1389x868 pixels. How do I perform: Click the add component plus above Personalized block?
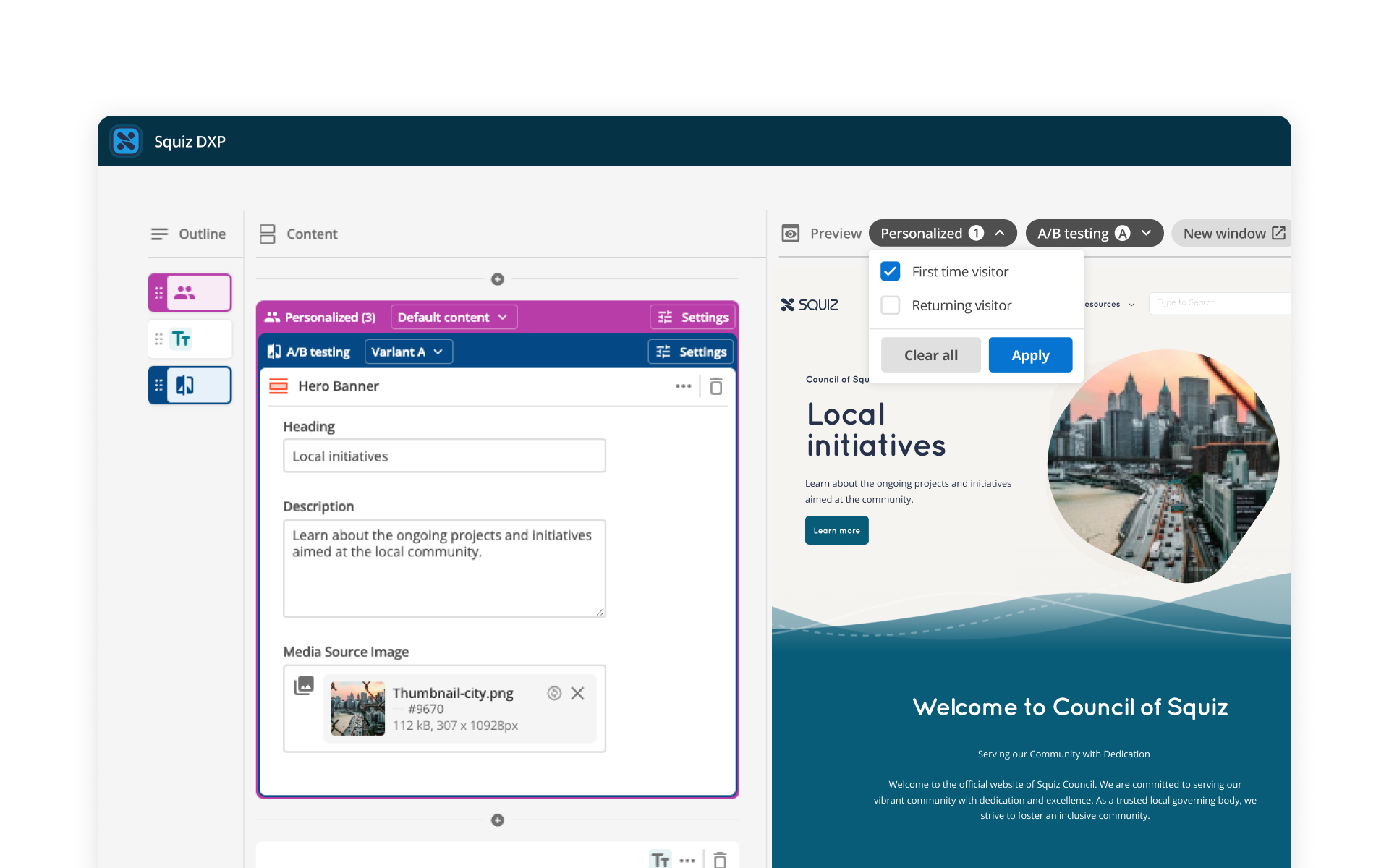(x=497, y=279)
